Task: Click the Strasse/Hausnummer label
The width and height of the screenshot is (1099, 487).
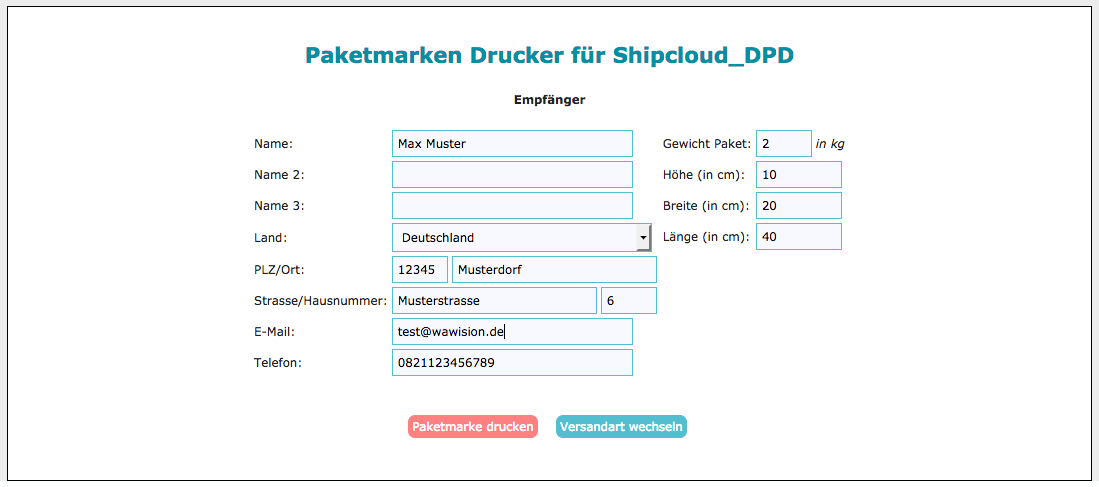Action: 320,301
